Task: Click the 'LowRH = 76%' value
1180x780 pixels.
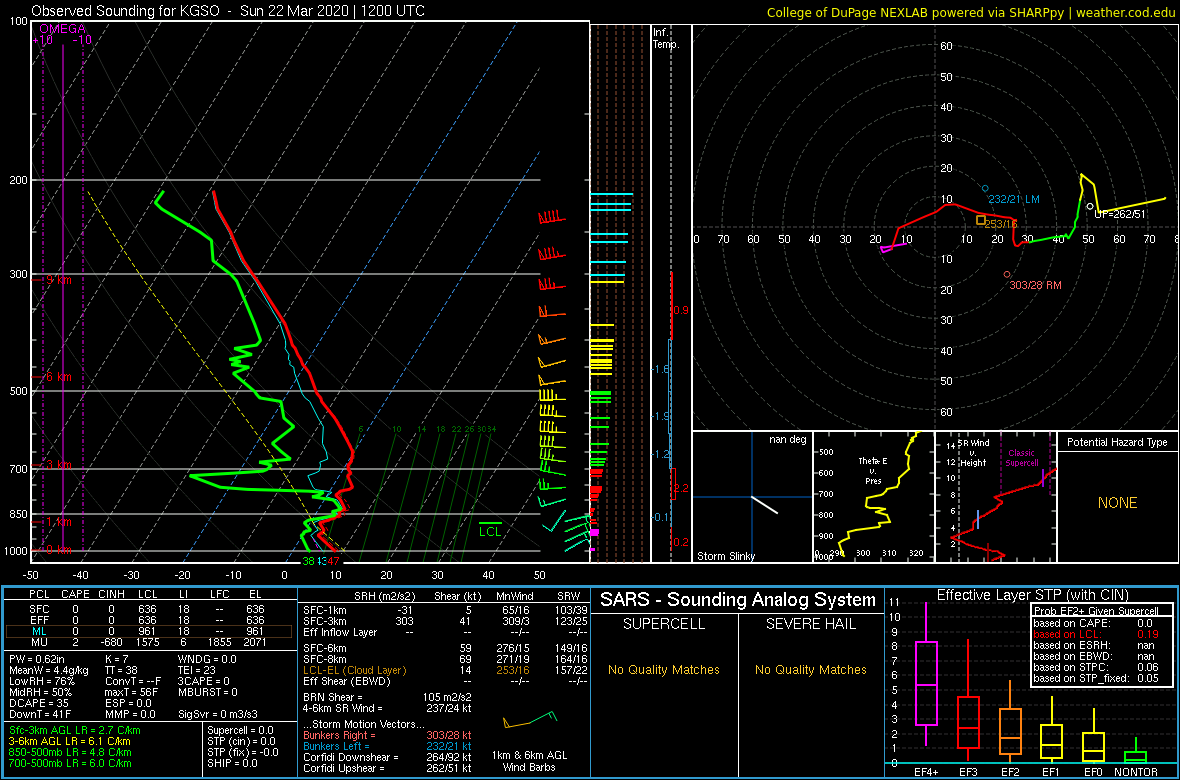Action: (x=41, y=681)
